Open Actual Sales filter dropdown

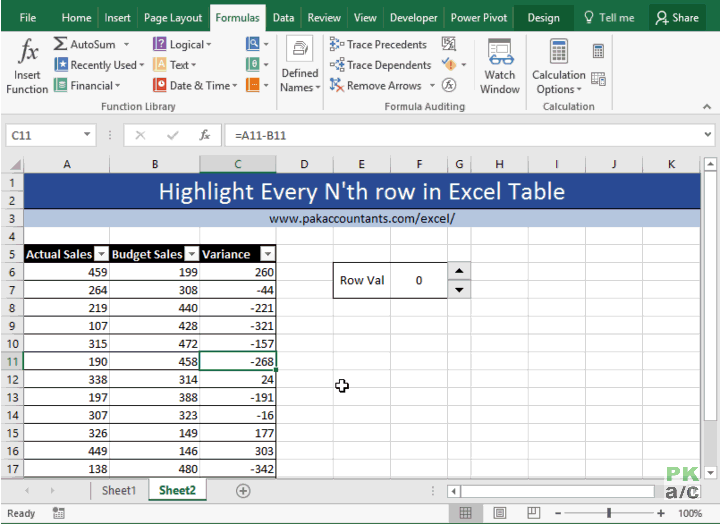tap(101, 254)
